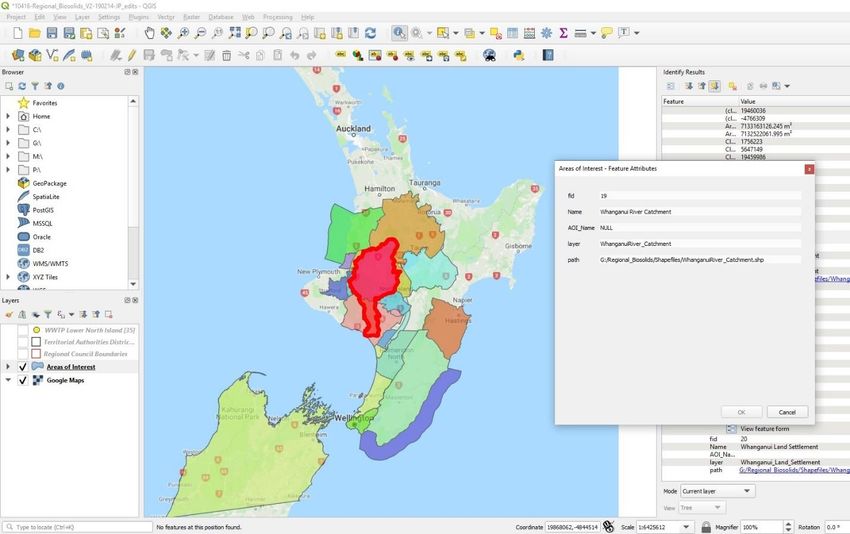
Task: Open the Mode dropdown (Current layer)
Action: click(718, 491)
